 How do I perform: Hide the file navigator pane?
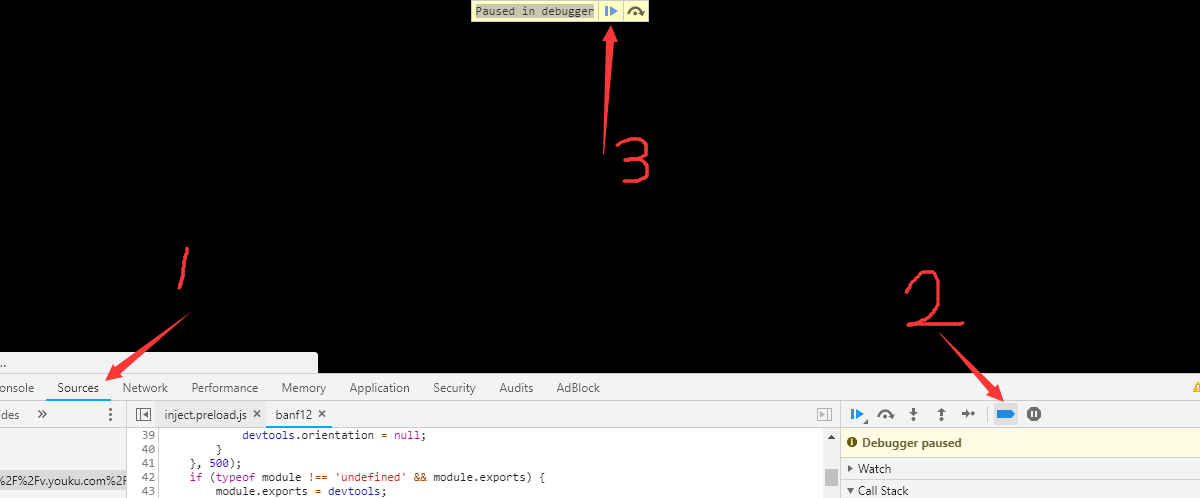pyautogui.click(x=143, y=414)
